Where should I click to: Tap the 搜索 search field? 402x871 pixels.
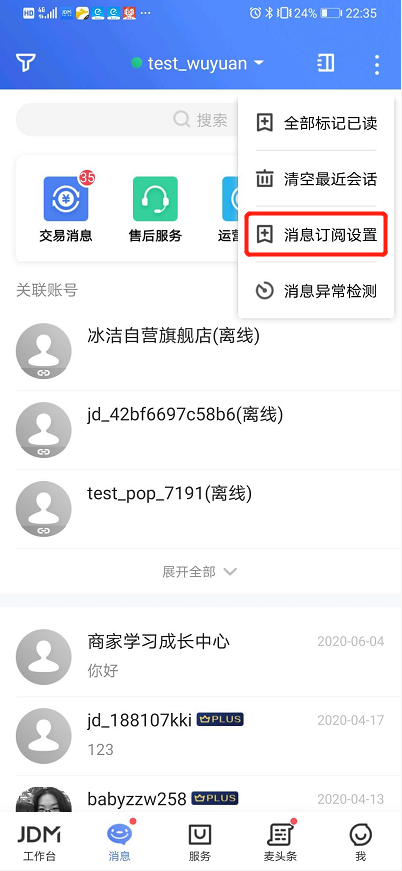[x=129, y=119]
